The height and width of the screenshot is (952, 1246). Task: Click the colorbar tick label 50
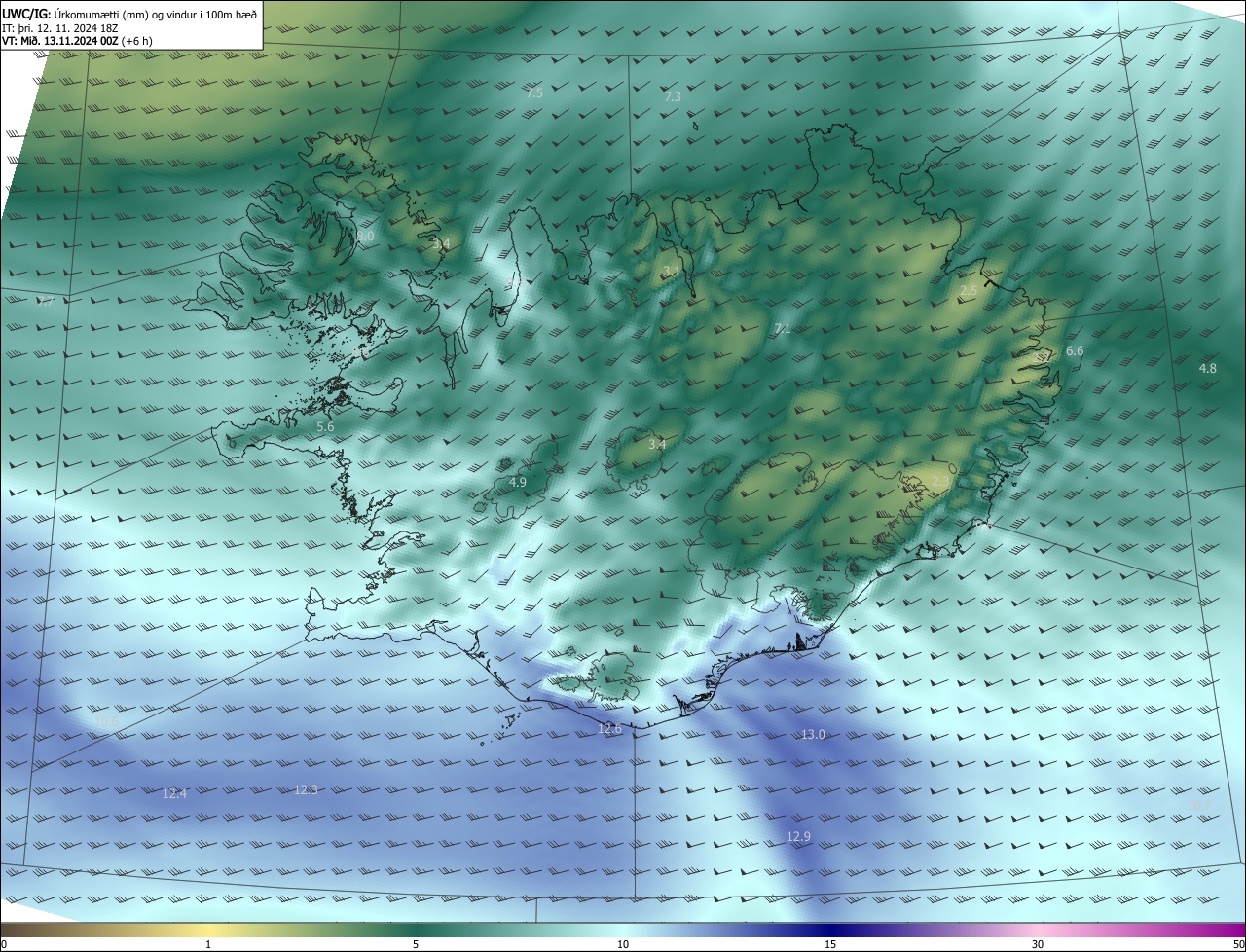coord(1238,944)
